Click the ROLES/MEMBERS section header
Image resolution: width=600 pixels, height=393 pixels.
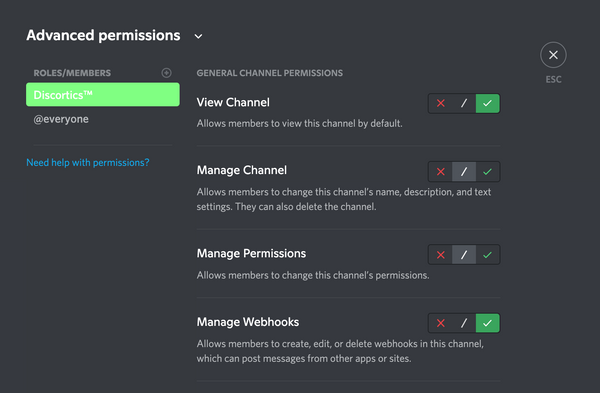(72, 73)
